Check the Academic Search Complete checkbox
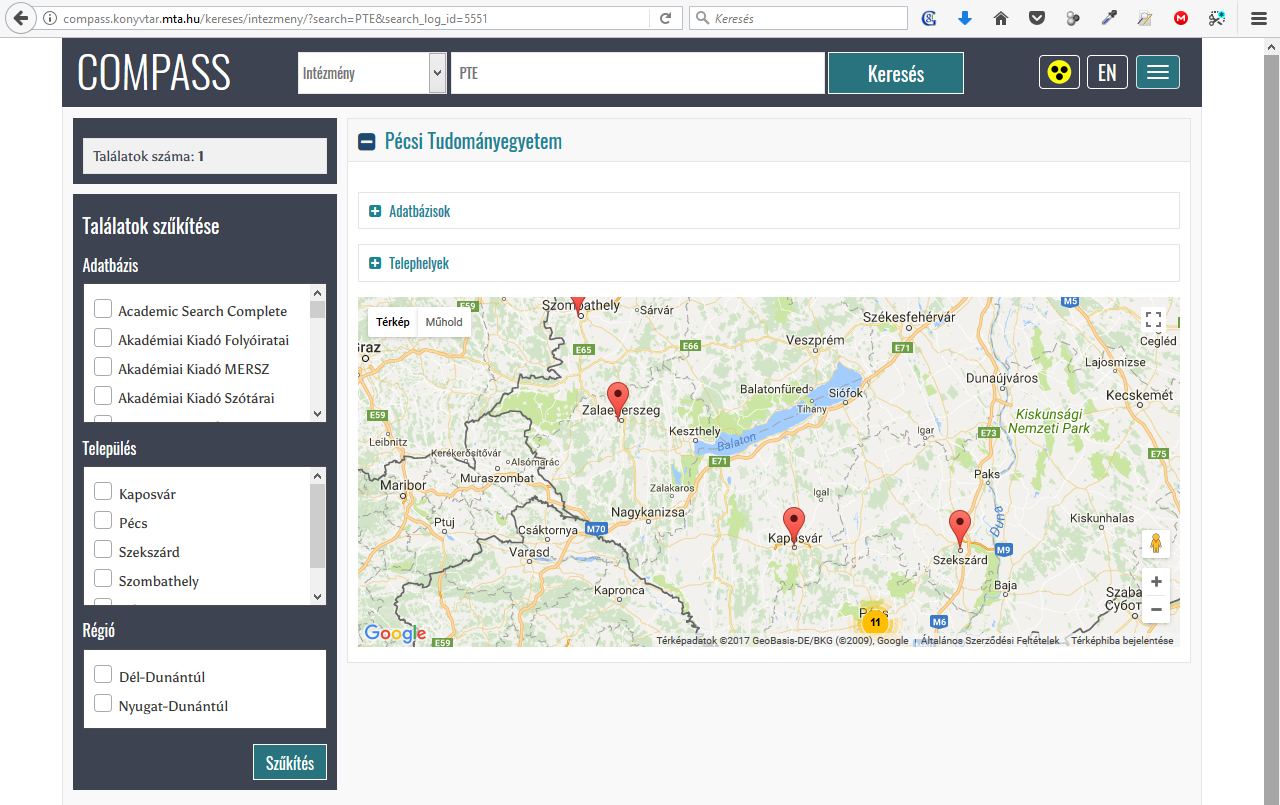 103,309
